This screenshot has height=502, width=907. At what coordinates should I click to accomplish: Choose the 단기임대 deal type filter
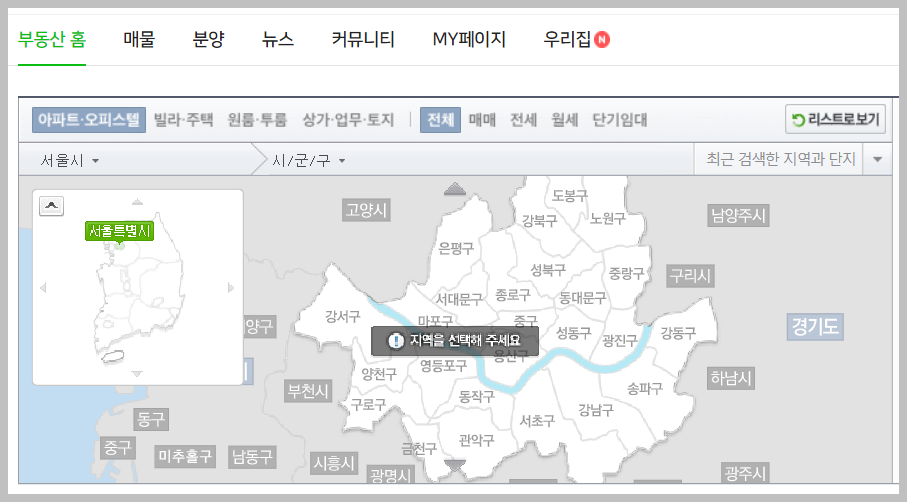click(620, 120)
